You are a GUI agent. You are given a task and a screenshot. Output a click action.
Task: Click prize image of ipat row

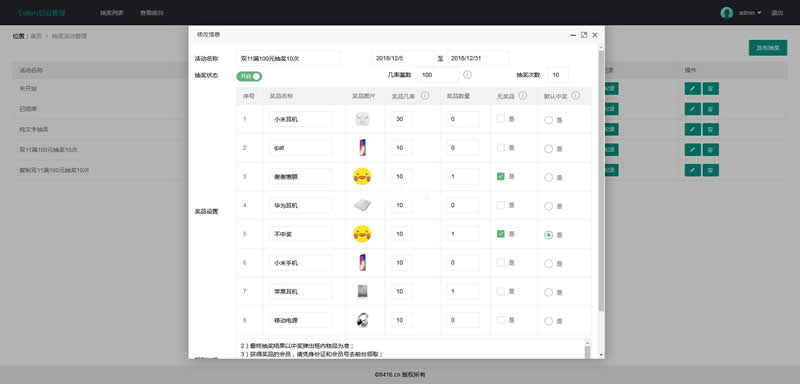(362, 148)
